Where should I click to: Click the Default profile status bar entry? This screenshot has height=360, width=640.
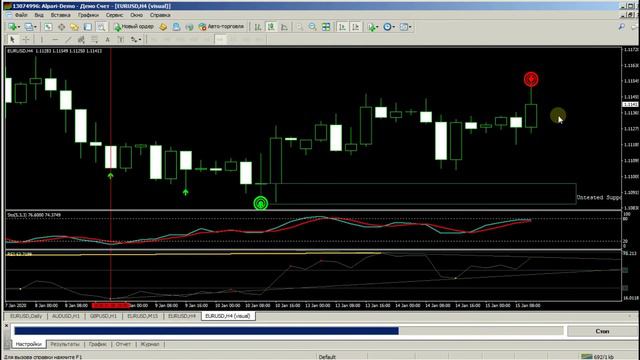(x=327, y=357)
